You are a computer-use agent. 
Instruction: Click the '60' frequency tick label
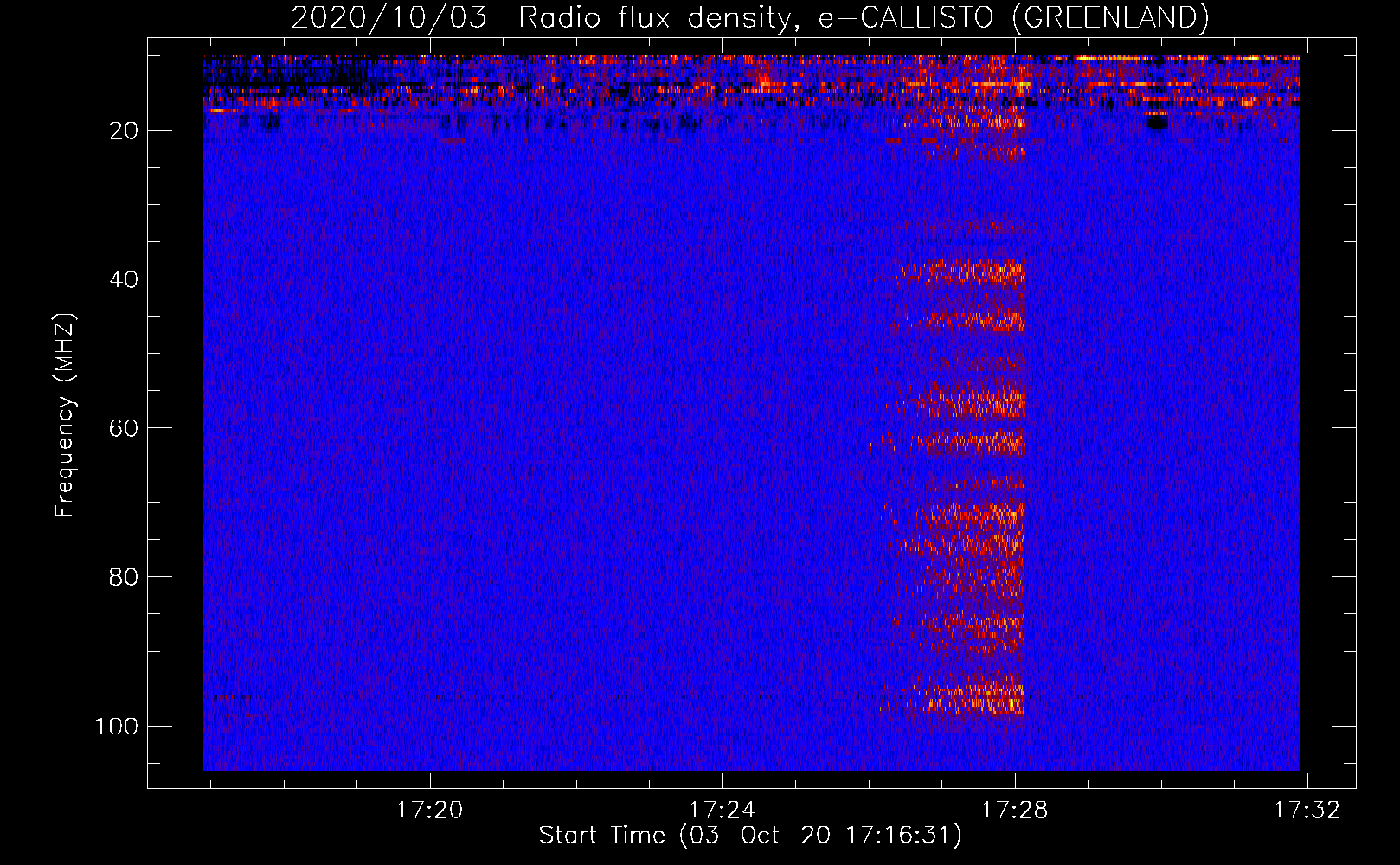124,428
